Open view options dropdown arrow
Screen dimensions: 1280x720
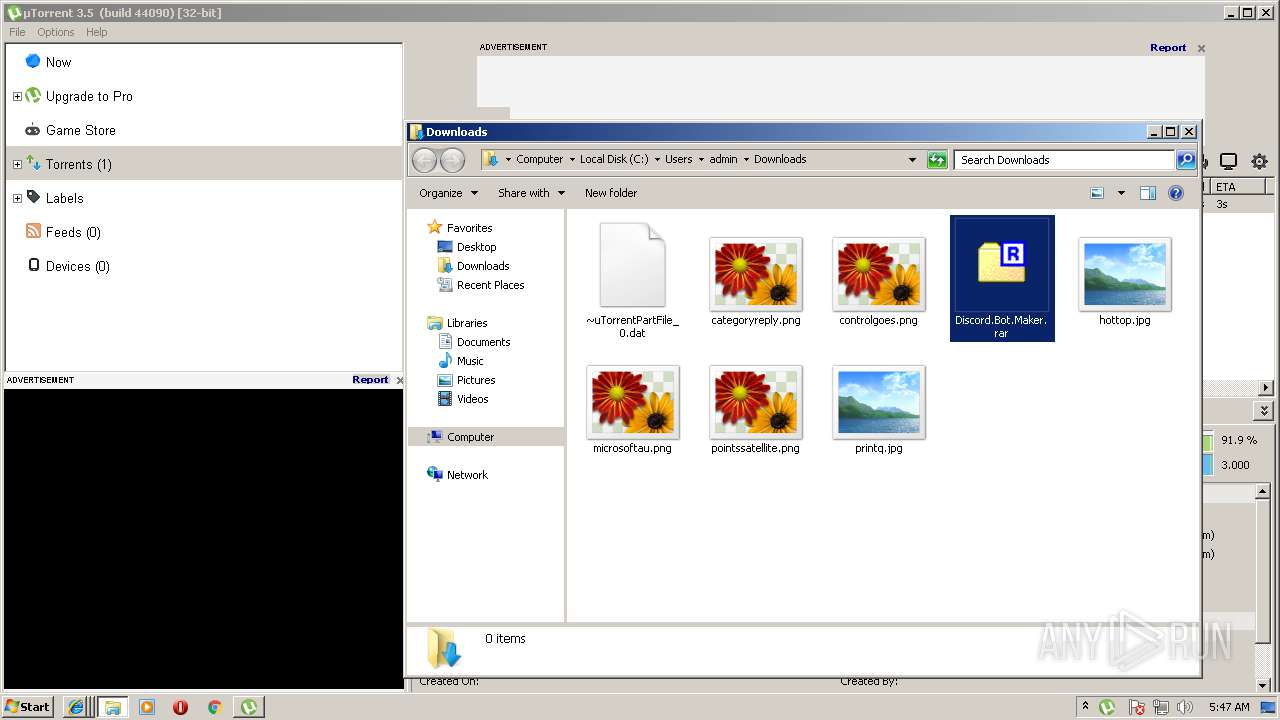[x=1121, y=193]
